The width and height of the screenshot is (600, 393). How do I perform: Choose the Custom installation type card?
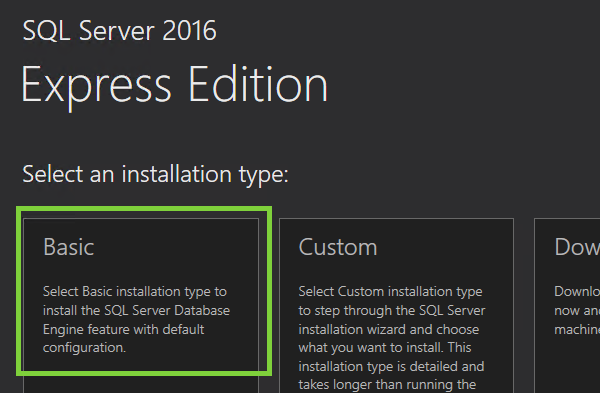[396, 305]
